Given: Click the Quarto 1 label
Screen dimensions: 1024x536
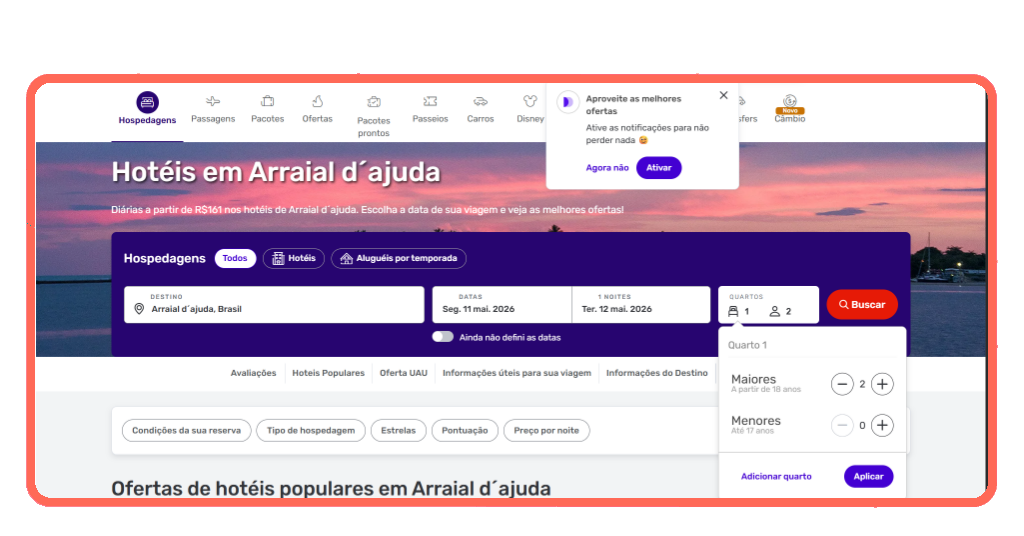Looking at the screenshot, I should pos(748,345).
